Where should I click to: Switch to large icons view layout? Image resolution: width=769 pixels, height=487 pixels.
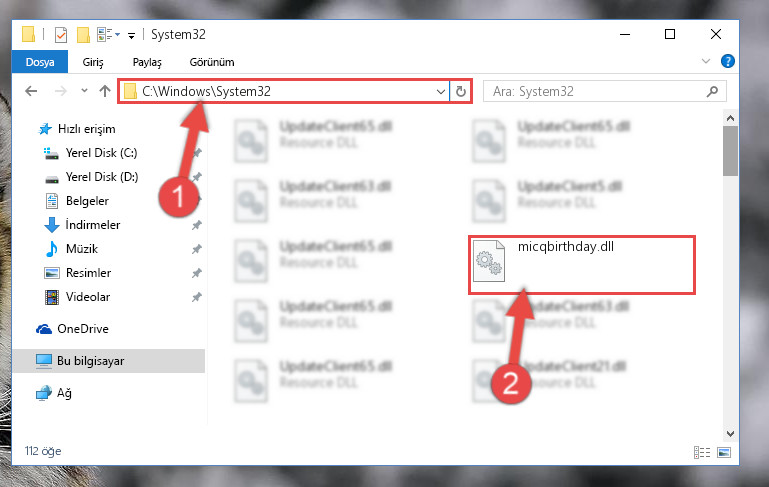[724, 452]
